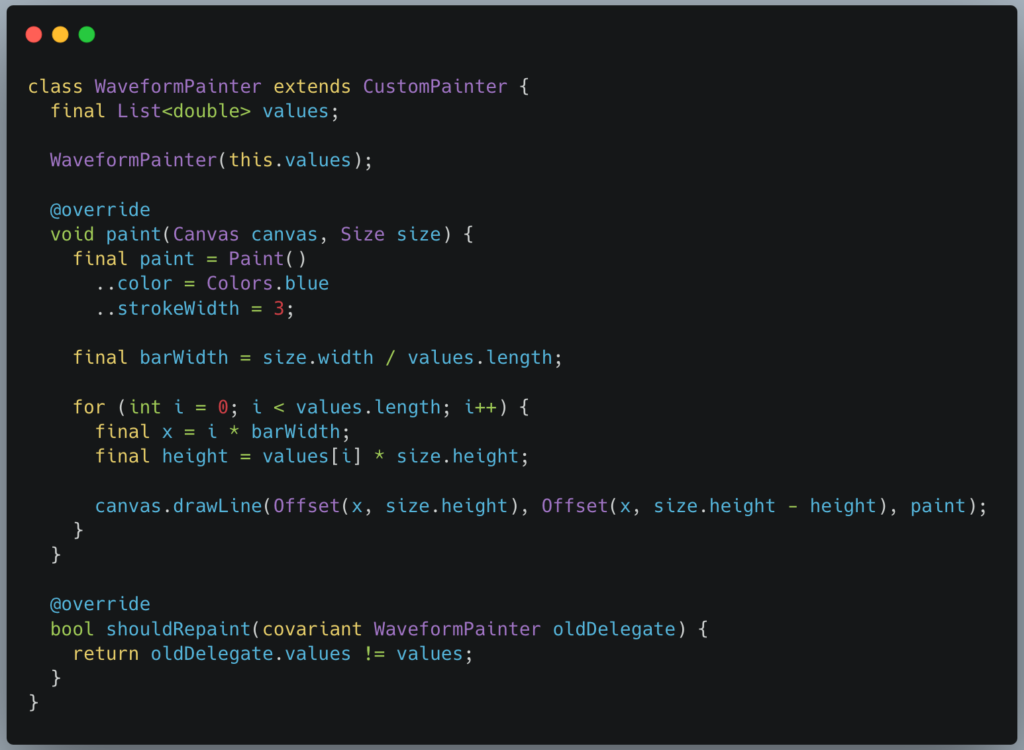Click the green maximize window button
1024x750 pixels.
(87, 34)
